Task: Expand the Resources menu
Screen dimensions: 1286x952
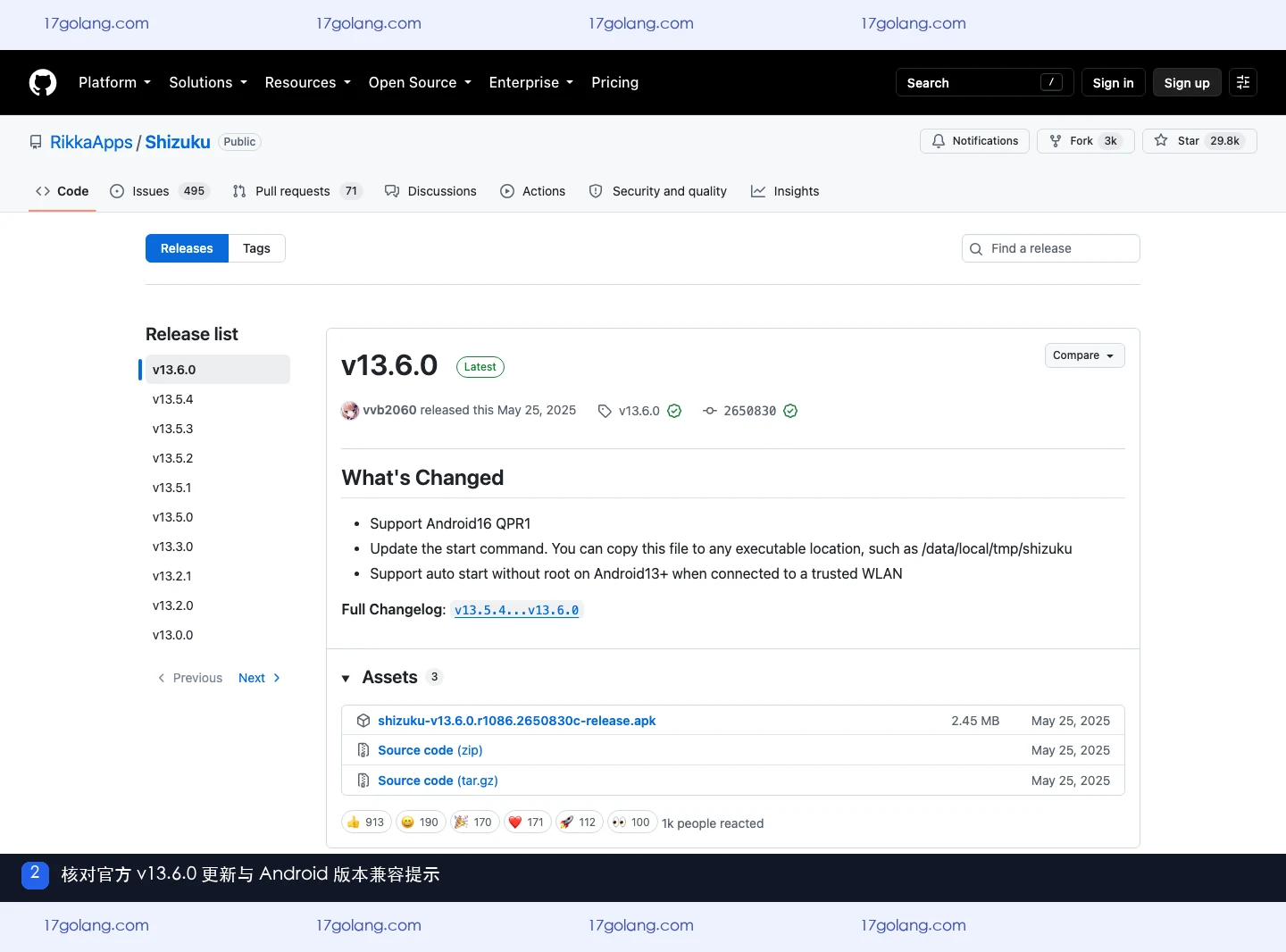Action: tap(307, 82)
